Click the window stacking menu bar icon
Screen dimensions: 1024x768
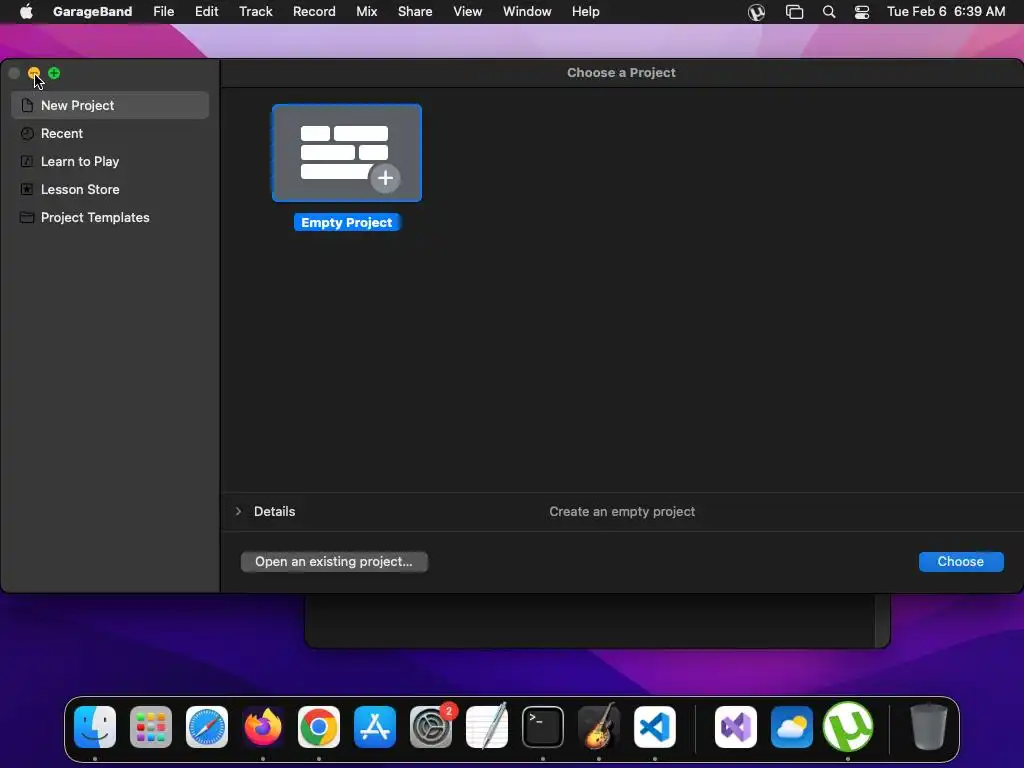point(794,12)
